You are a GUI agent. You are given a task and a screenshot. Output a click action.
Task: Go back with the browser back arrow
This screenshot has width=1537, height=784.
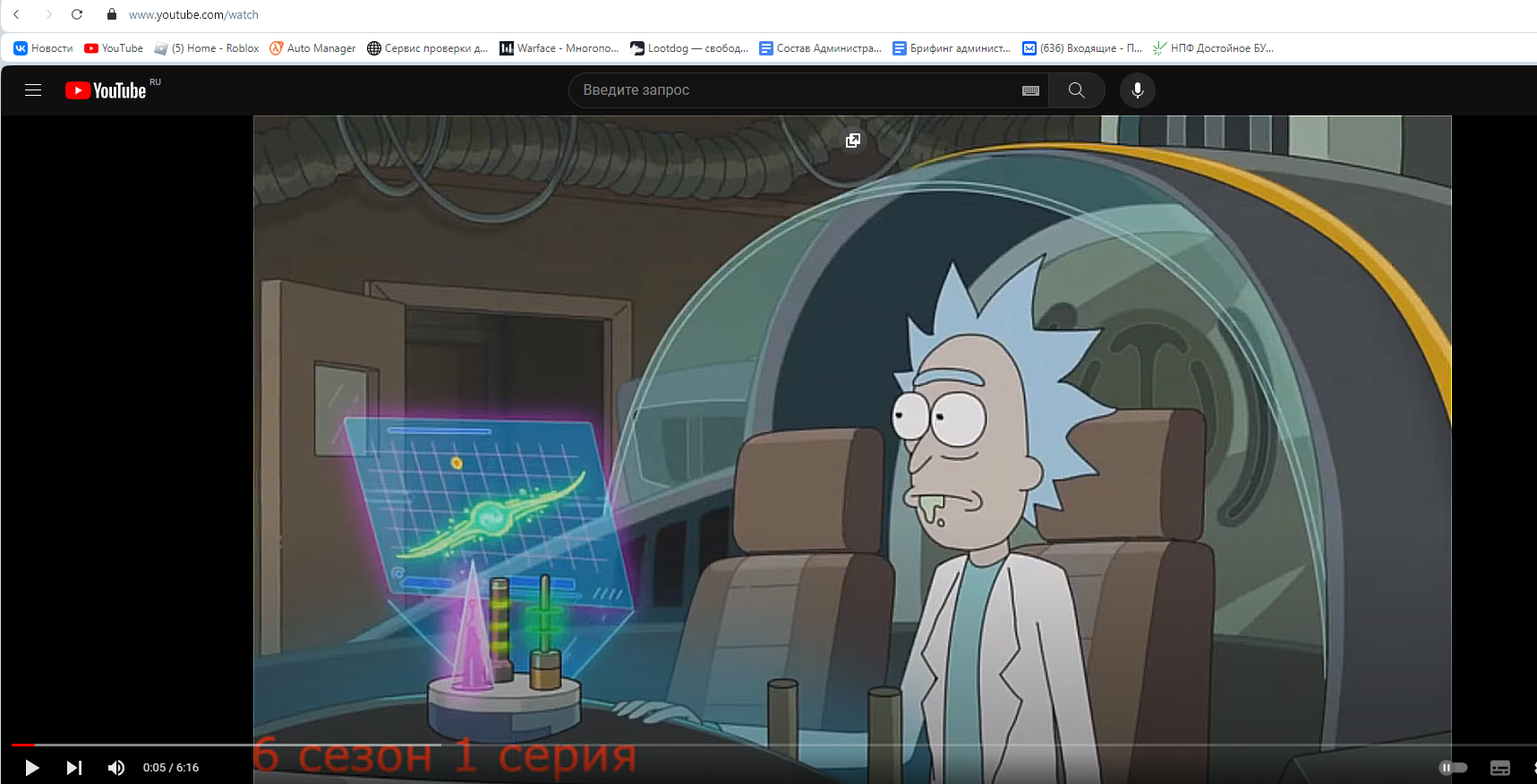(x=16, y=14)
